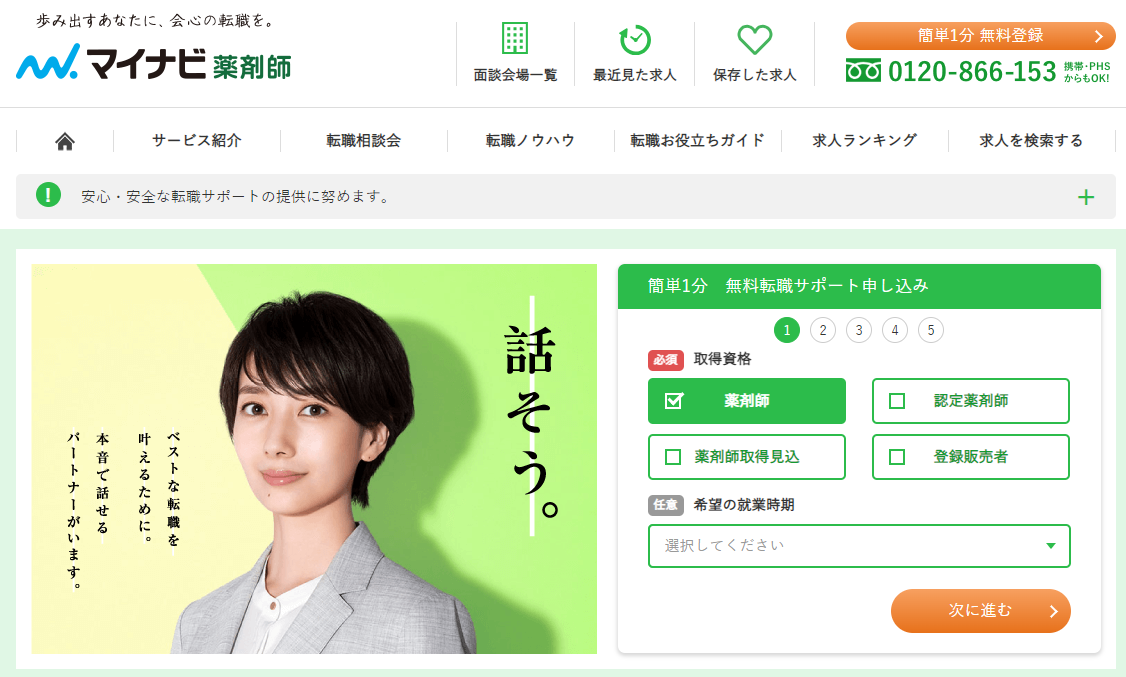The height and width of the screenshot is (677, 1126).
Task: Open 転職お役立ちガイド menu item
Action: [x=697, y=141]
